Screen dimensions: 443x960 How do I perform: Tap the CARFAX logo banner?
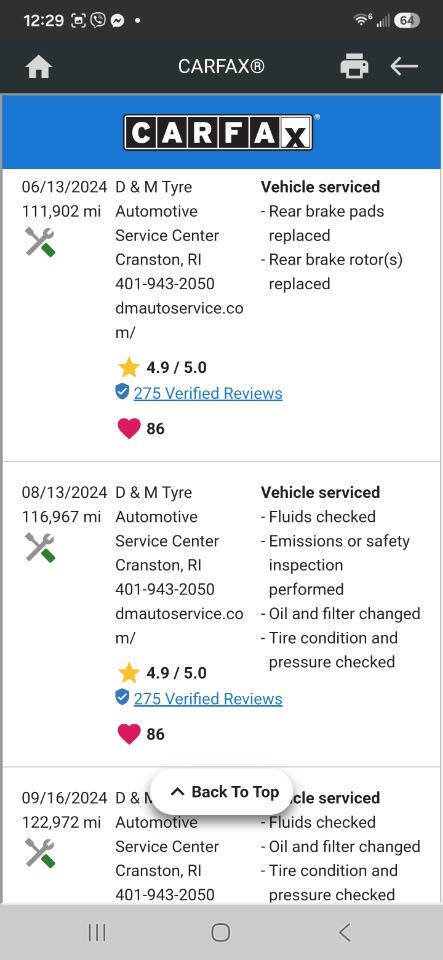tap(221, 132)
